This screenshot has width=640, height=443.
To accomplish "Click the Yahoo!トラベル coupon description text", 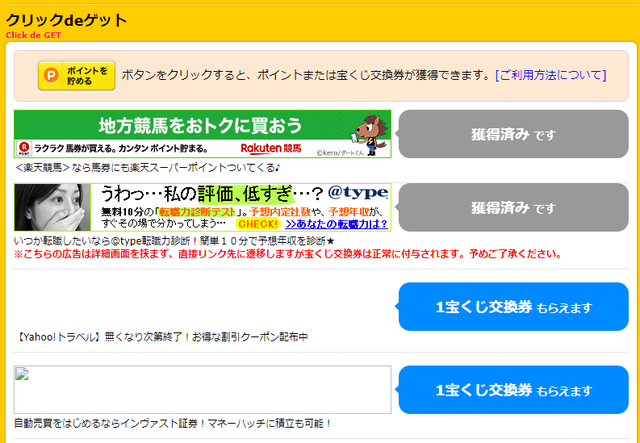I will tap(164, 337).
